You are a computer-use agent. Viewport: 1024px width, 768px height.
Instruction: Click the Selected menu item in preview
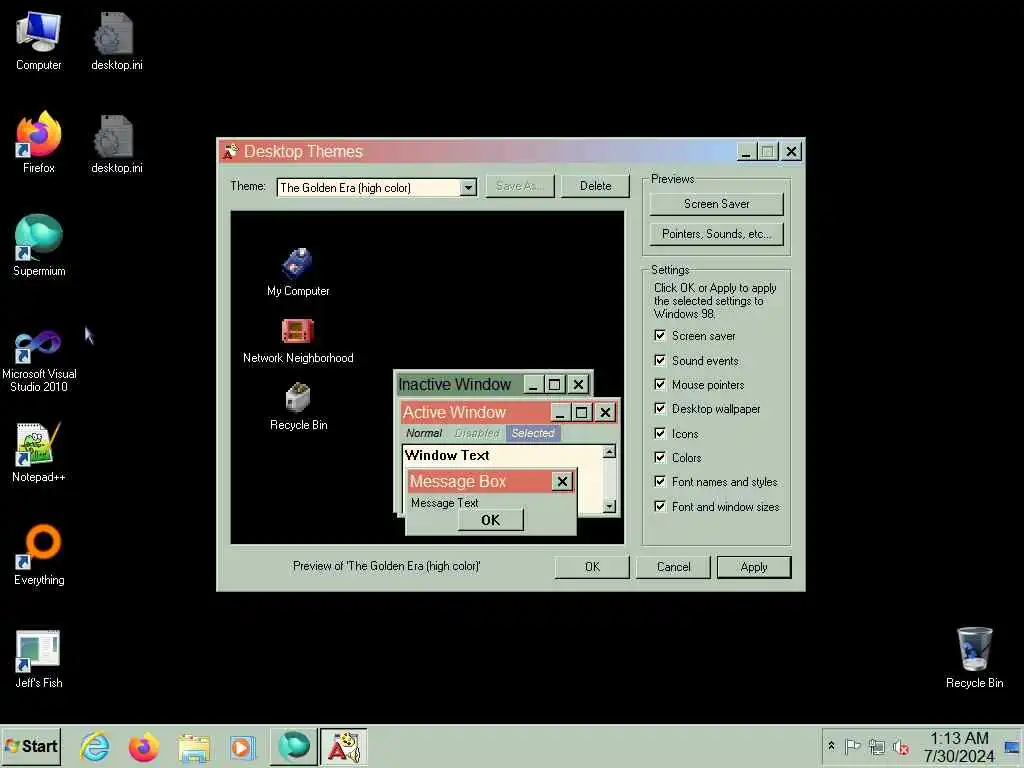pos(533,433)
